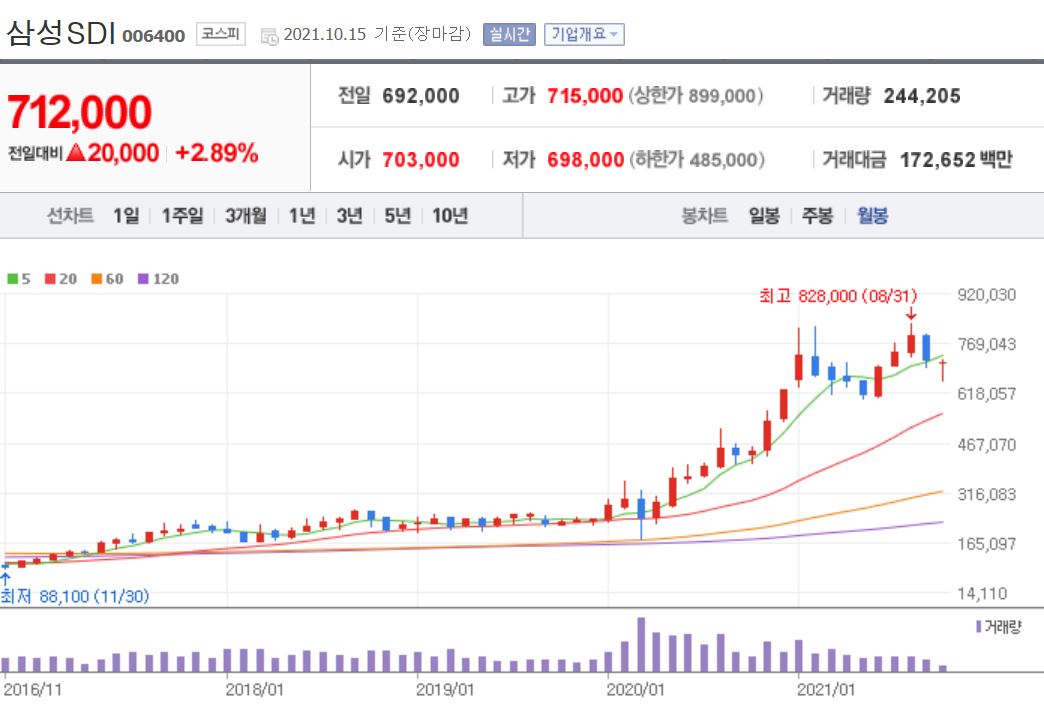Click the purple 120 moving average legend swatch
Image resolution: width=1044 pixels, height=710 pixels.
pyautogui.click(x=143, y=279)
